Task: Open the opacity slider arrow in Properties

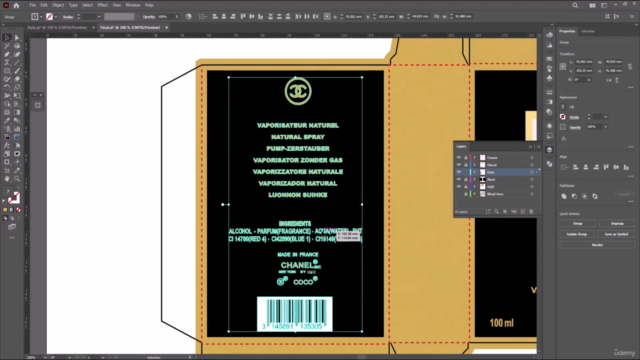Action: (x=605, y=127)
